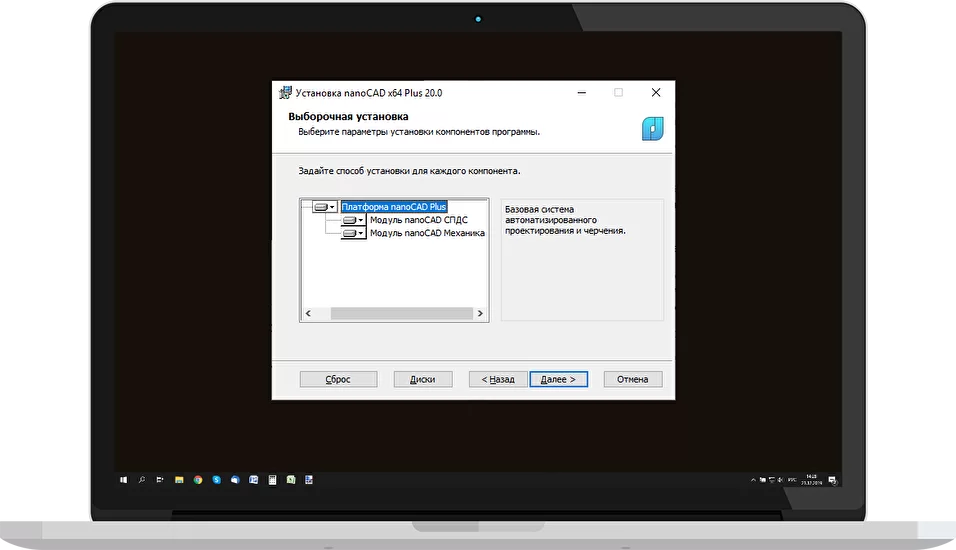Show hidden system tray icons
Screen dimensions: 956x550
(x=754, y=480)
